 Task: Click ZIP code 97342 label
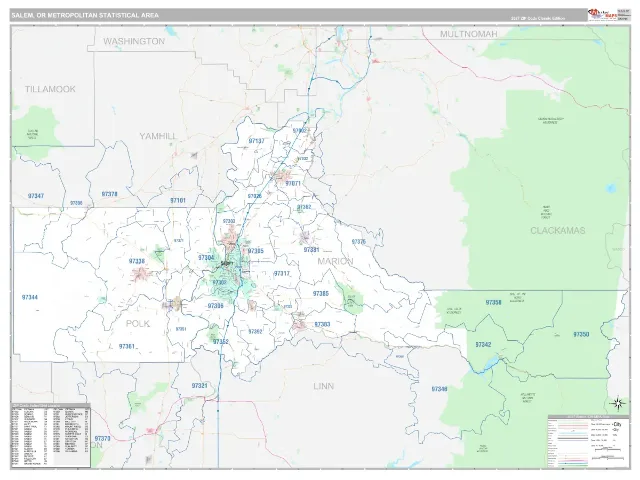[483, 345]
